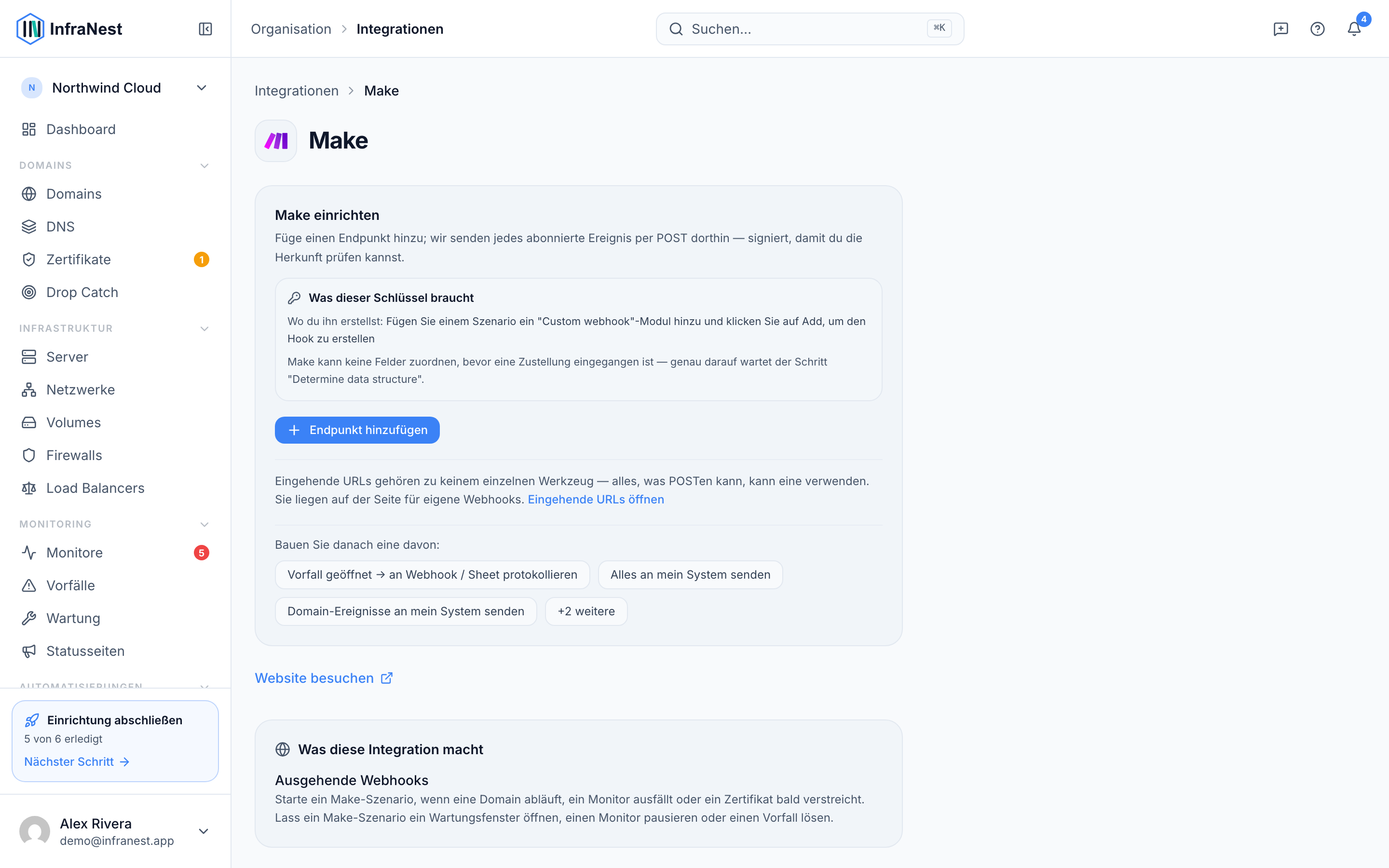Click the '5 von 6 erledigt' text
Screen dimensions: 1389x868
click(63, 739)
